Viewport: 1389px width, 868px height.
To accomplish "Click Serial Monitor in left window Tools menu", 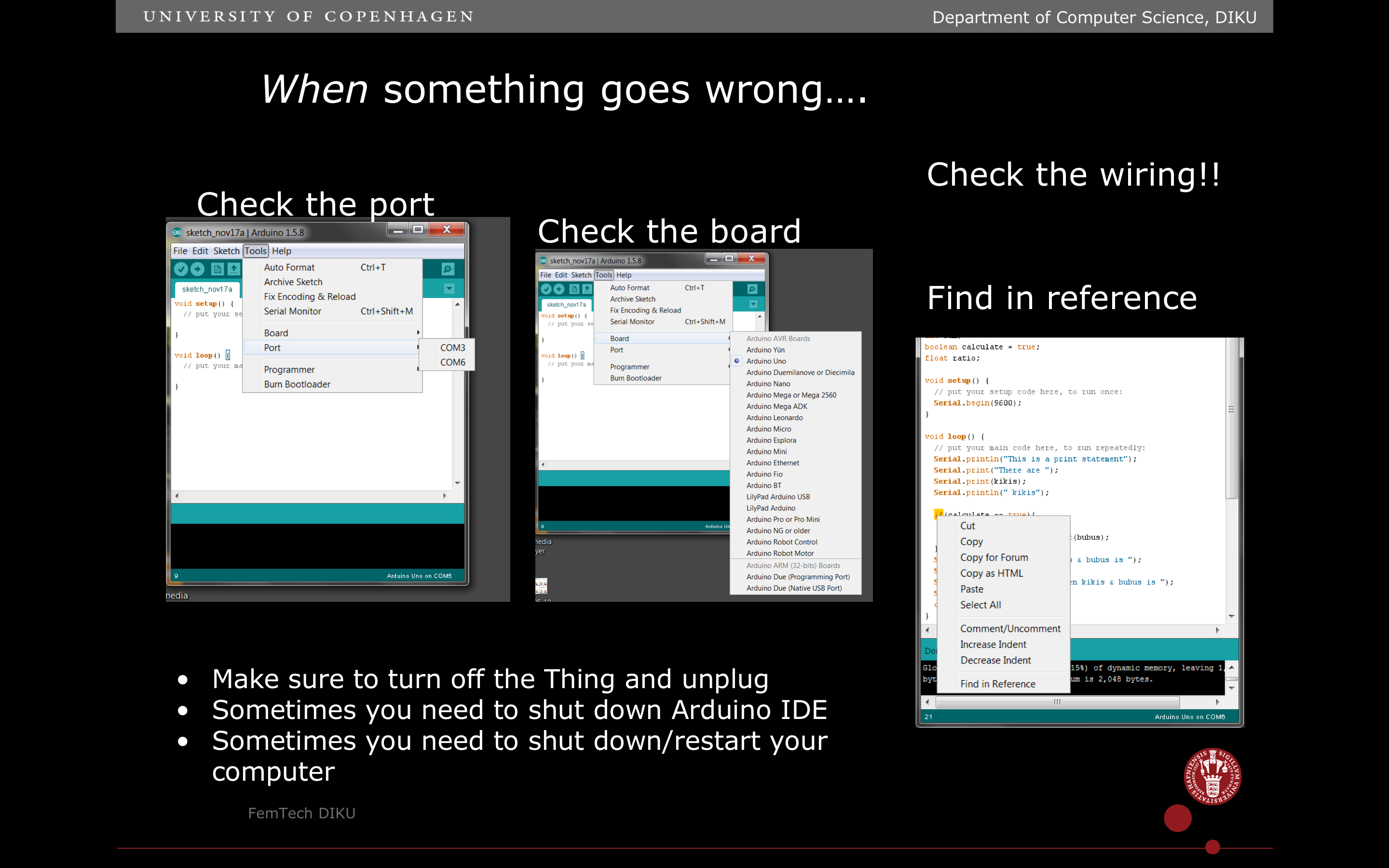I will 333,311.
